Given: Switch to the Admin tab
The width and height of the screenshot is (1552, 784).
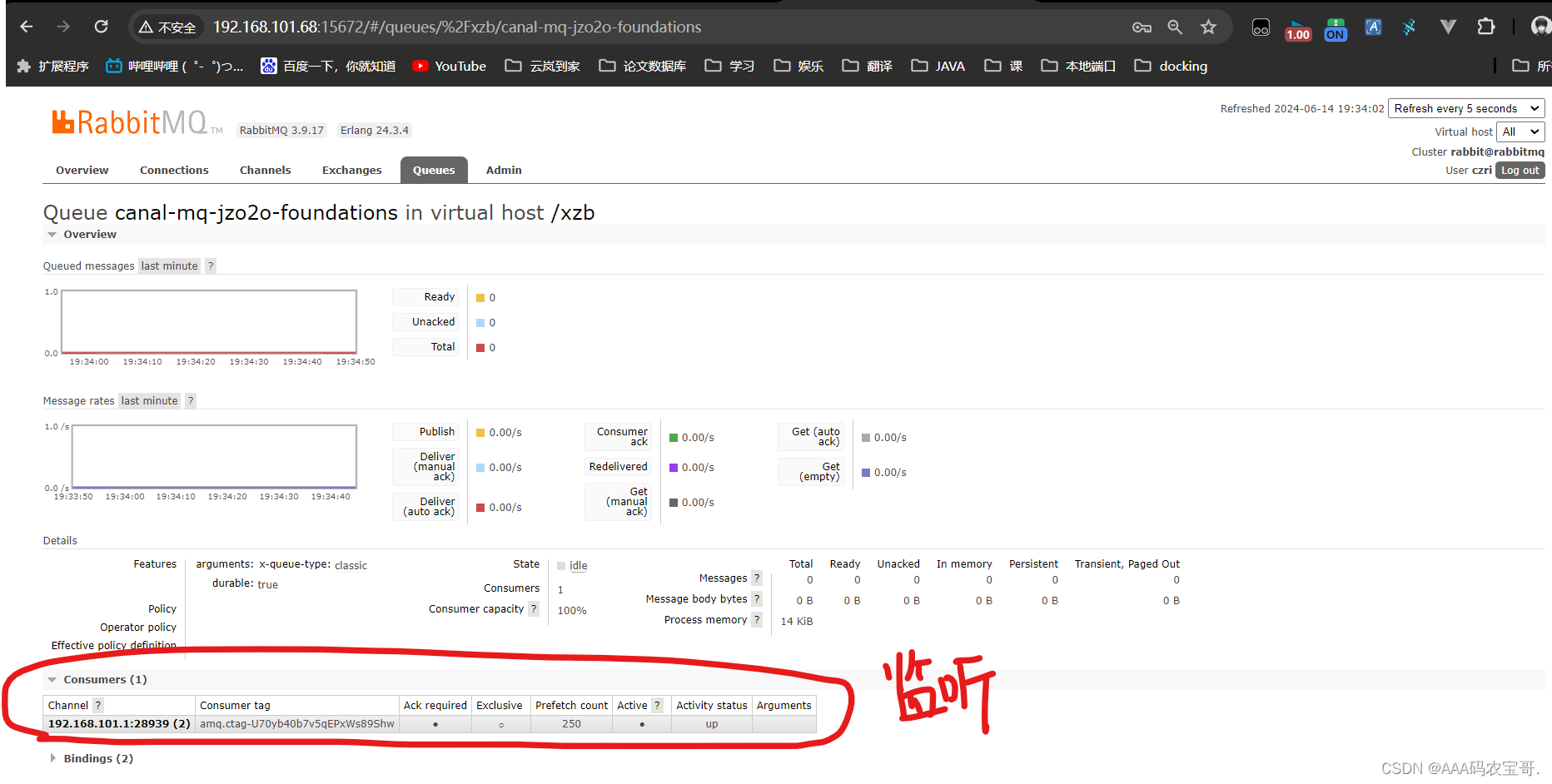Looking at the screenshot, I should pos(504,170).
